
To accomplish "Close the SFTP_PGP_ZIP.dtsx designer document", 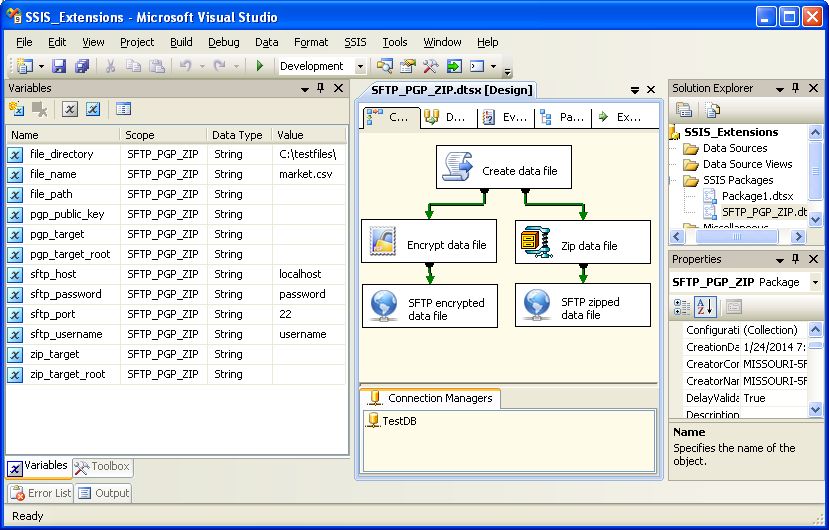I will pyautogui.click(x=651, y=90).
